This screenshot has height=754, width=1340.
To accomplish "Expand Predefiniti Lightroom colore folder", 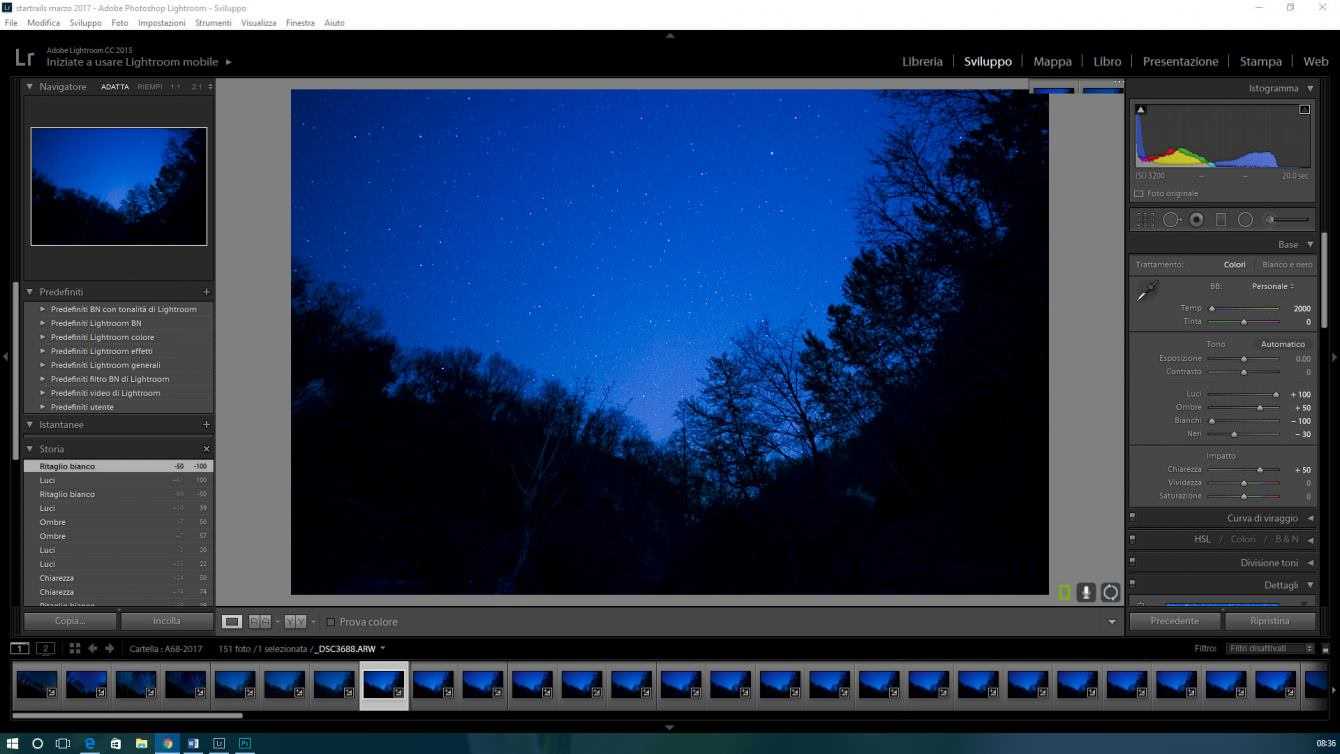I will pos(43,337).
